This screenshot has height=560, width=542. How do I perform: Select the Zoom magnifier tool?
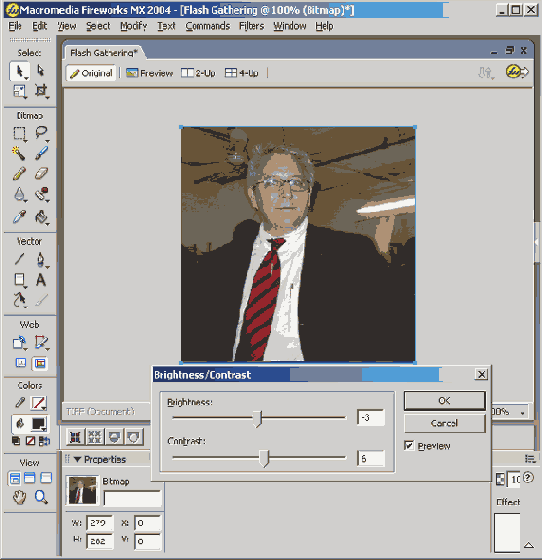point(41,497)
